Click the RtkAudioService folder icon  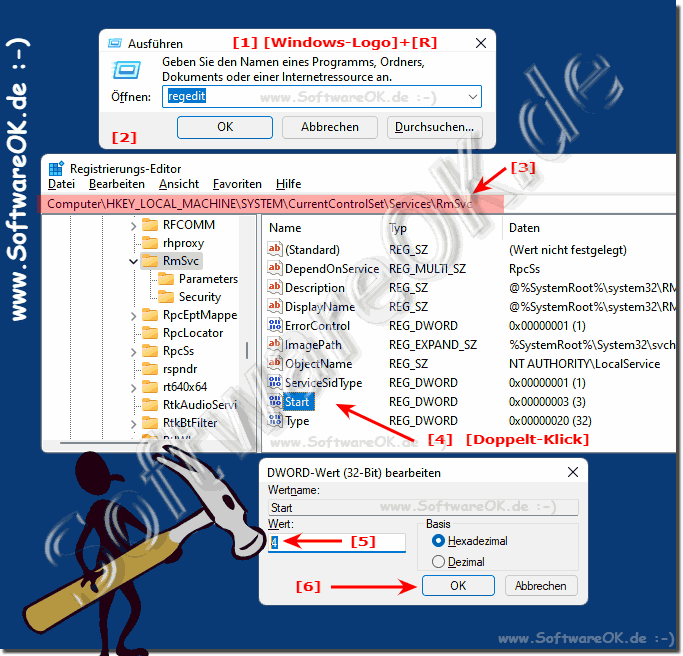(x=150, y=405)
